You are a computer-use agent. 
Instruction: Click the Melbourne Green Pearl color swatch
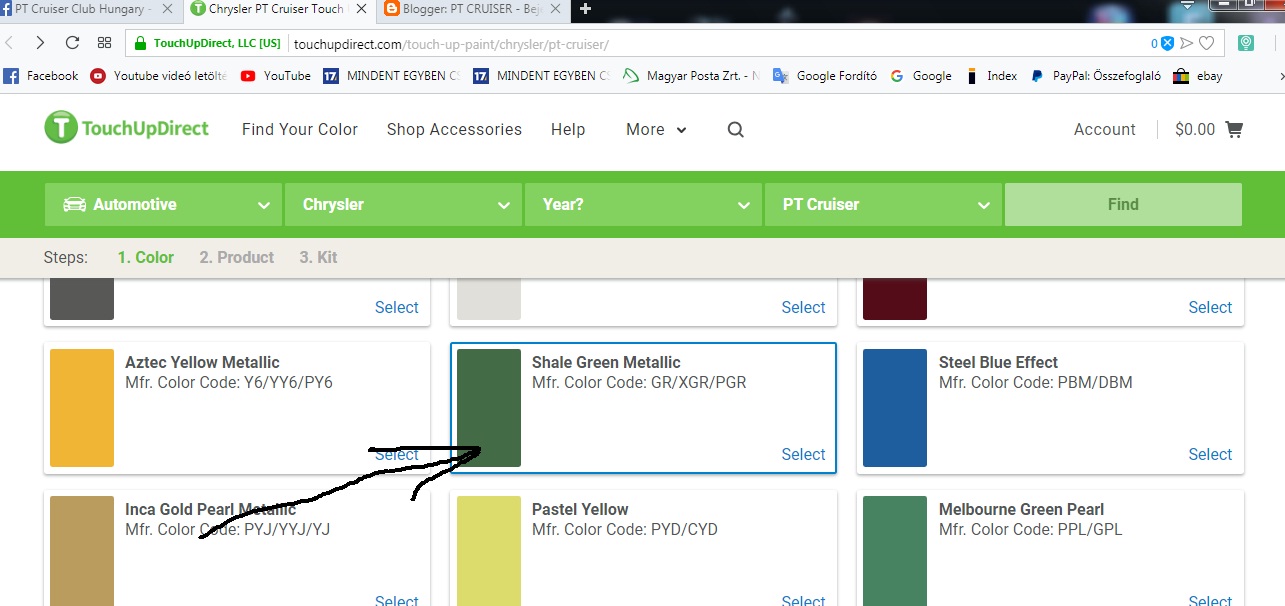click(895, 550)
